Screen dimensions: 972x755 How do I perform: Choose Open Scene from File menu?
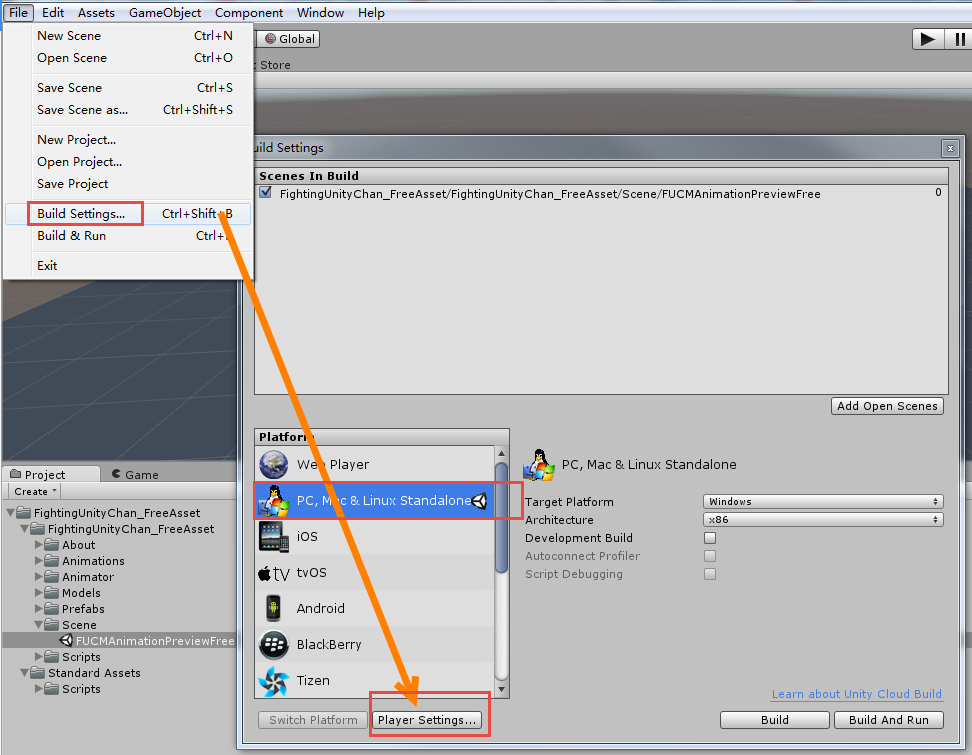128,58
